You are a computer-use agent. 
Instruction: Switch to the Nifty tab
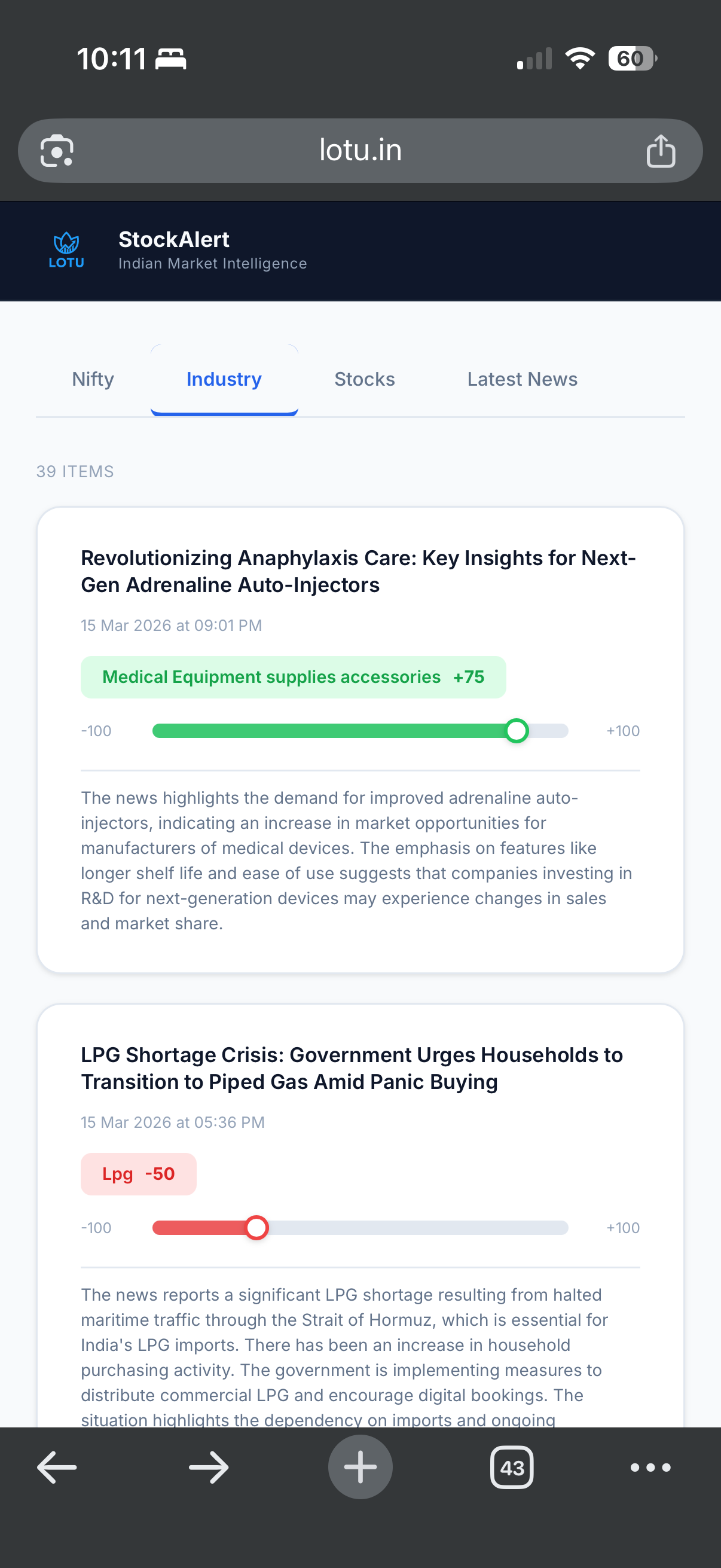point(93,379)
